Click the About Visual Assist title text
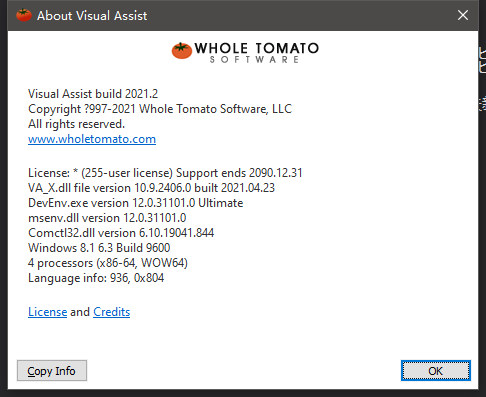486x397 pixels. pyautogui.click(x=92, y=16)
